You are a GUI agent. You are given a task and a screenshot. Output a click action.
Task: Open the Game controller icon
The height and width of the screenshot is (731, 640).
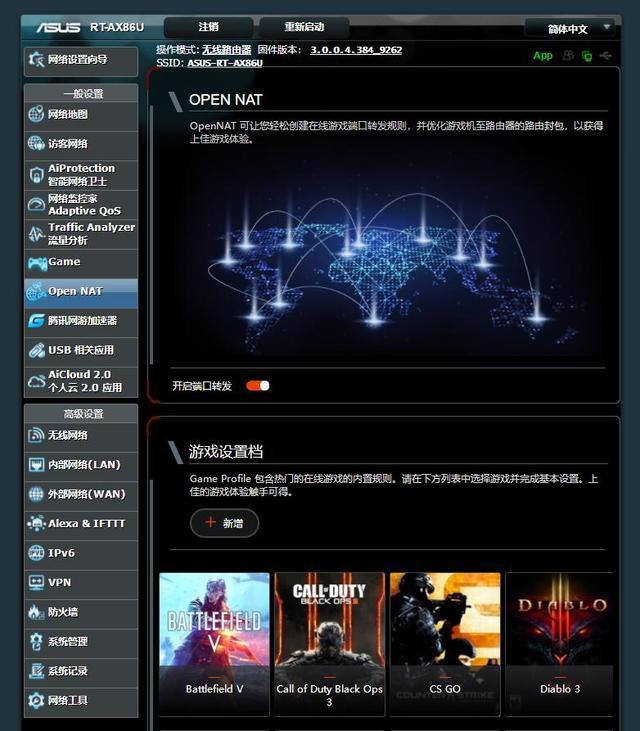click(37, 263)
